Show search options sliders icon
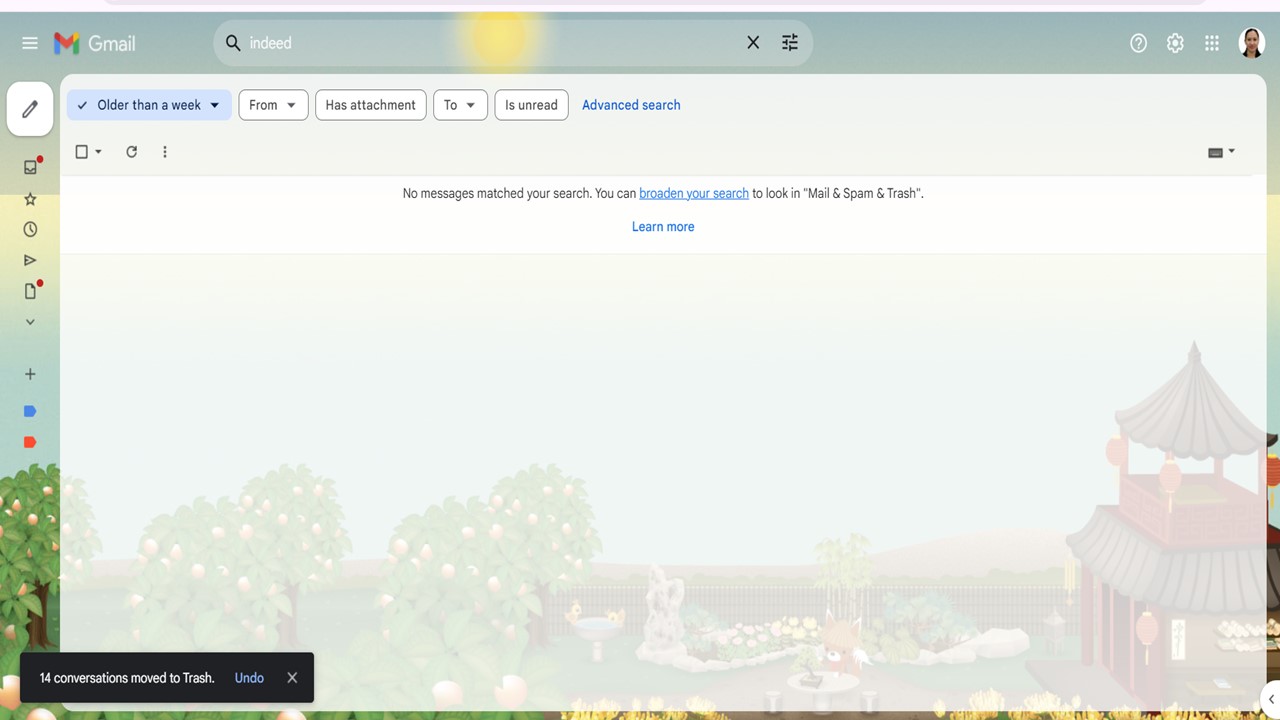 tap(790, 43)
